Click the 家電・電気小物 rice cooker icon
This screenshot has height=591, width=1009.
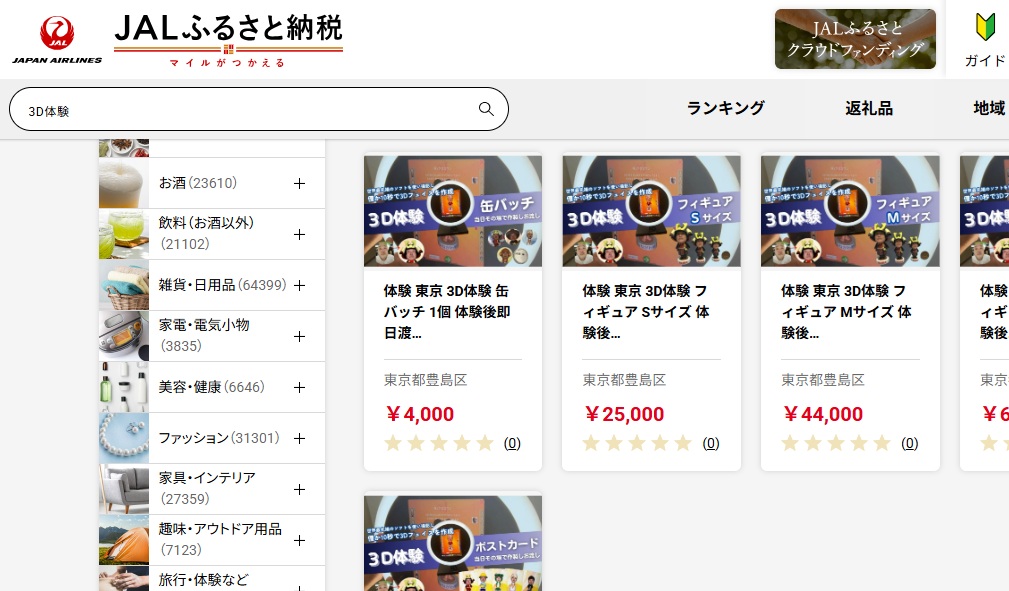124,336
